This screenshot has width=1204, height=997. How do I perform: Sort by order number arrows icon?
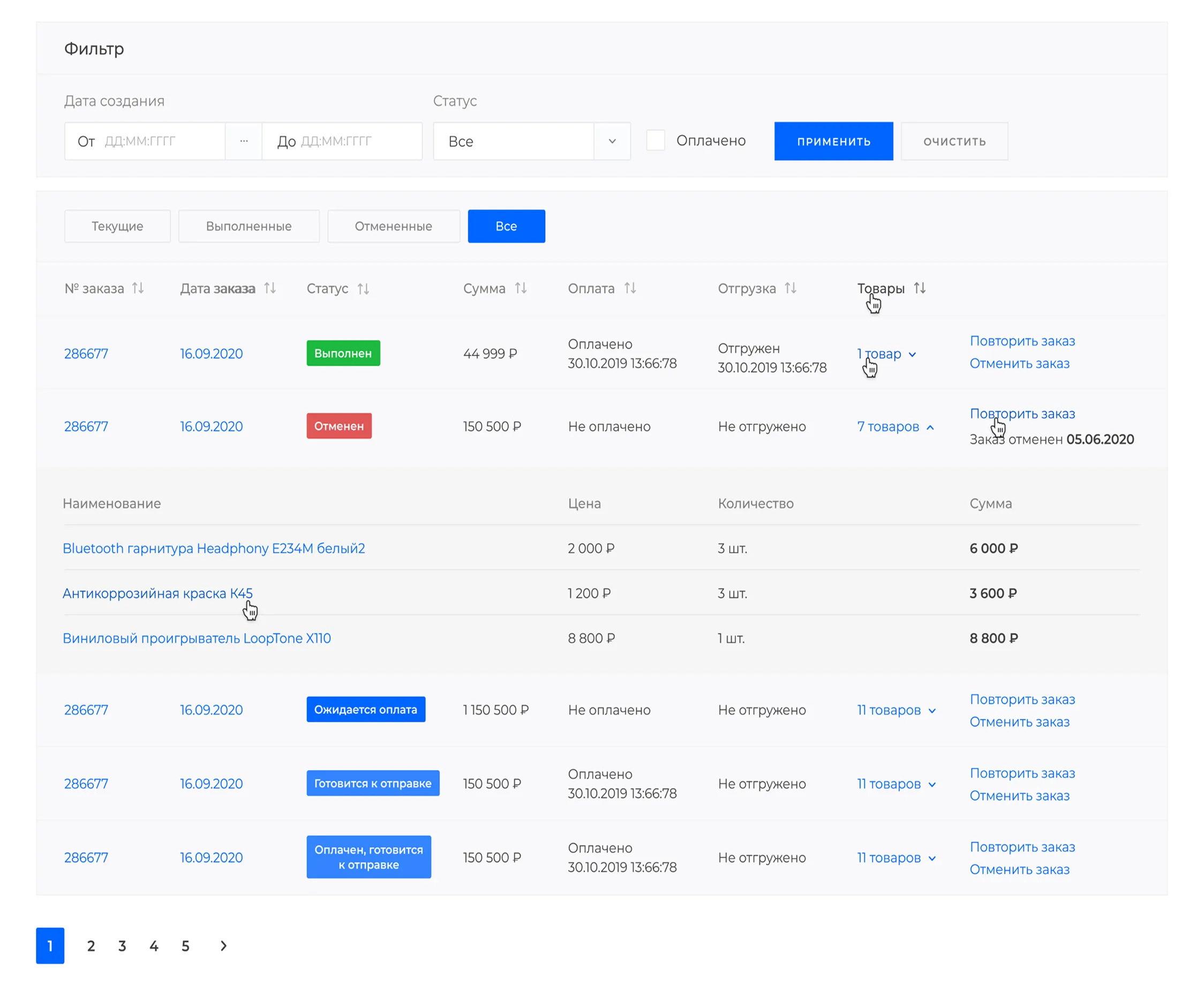pyautogui.click(x=138, y=288)
